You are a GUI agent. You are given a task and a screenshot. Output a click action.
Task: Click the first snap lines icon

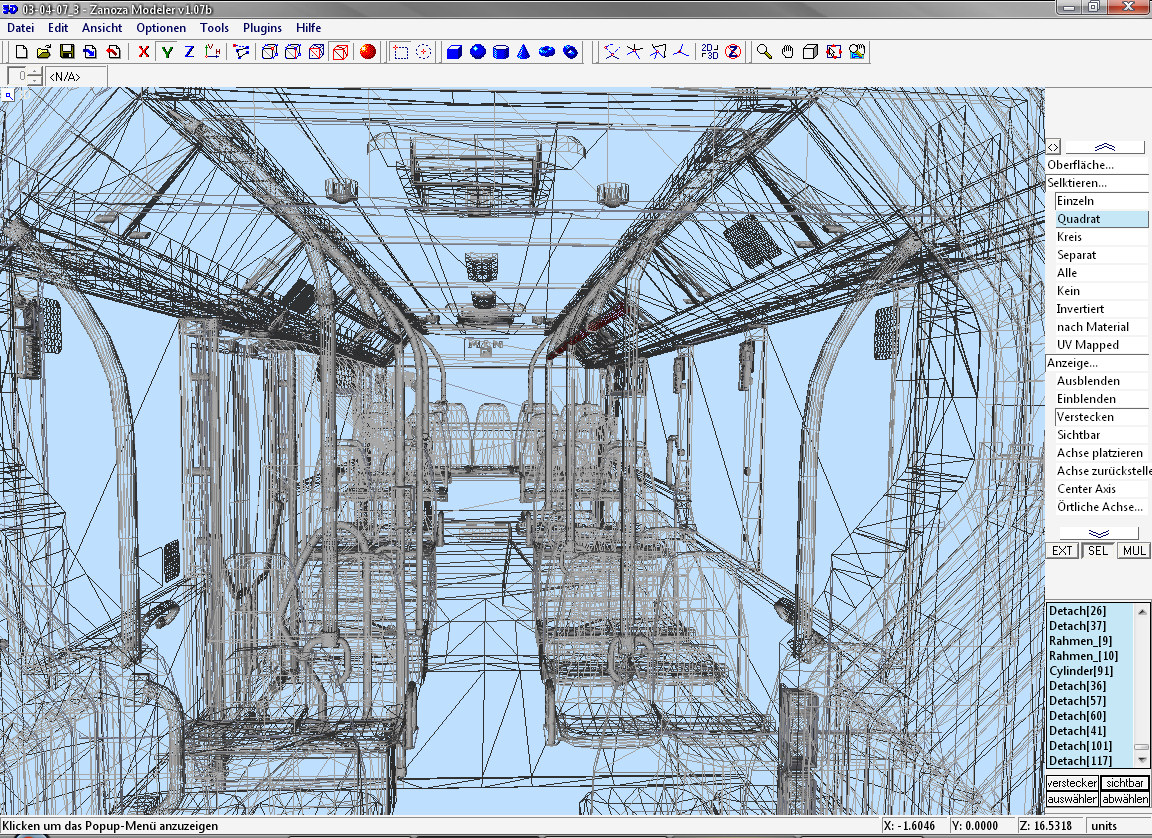pyautogui.click(x=611, y=51)
